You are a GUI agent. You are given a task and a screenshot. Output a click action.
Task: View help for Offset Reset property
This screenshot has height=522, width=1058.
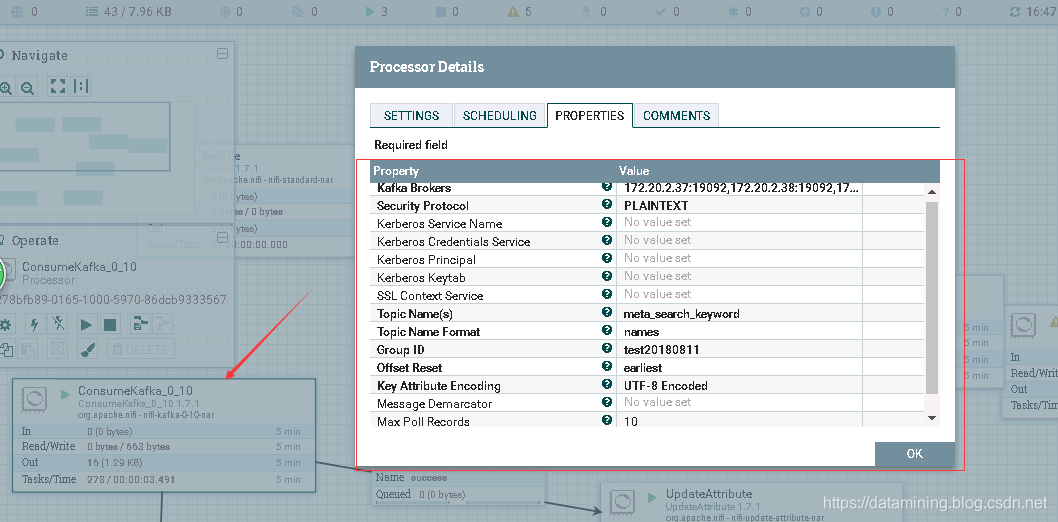pyautogui.click(x=607, y=367)
